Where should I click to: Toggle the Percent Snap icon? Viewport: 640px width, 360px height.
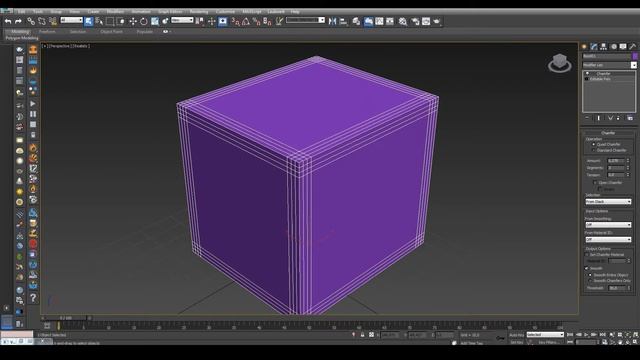click(x=256, y=21)
